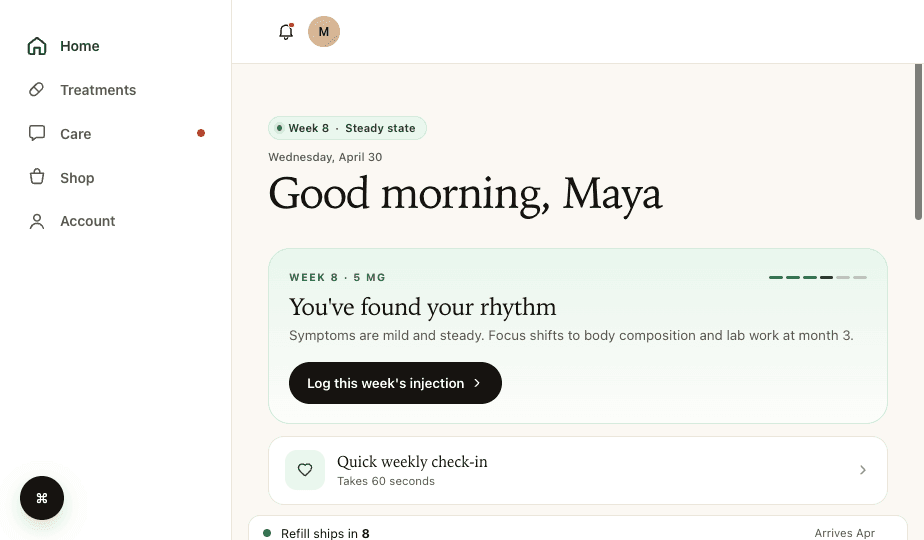Click the Care chat bubble icon
Viewport: 924px width, 540px height.
click(37, 133)
